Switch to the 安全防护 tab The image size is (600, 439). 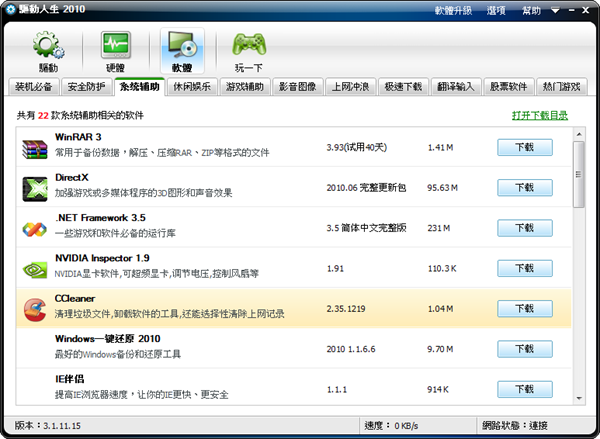[86, 87]
